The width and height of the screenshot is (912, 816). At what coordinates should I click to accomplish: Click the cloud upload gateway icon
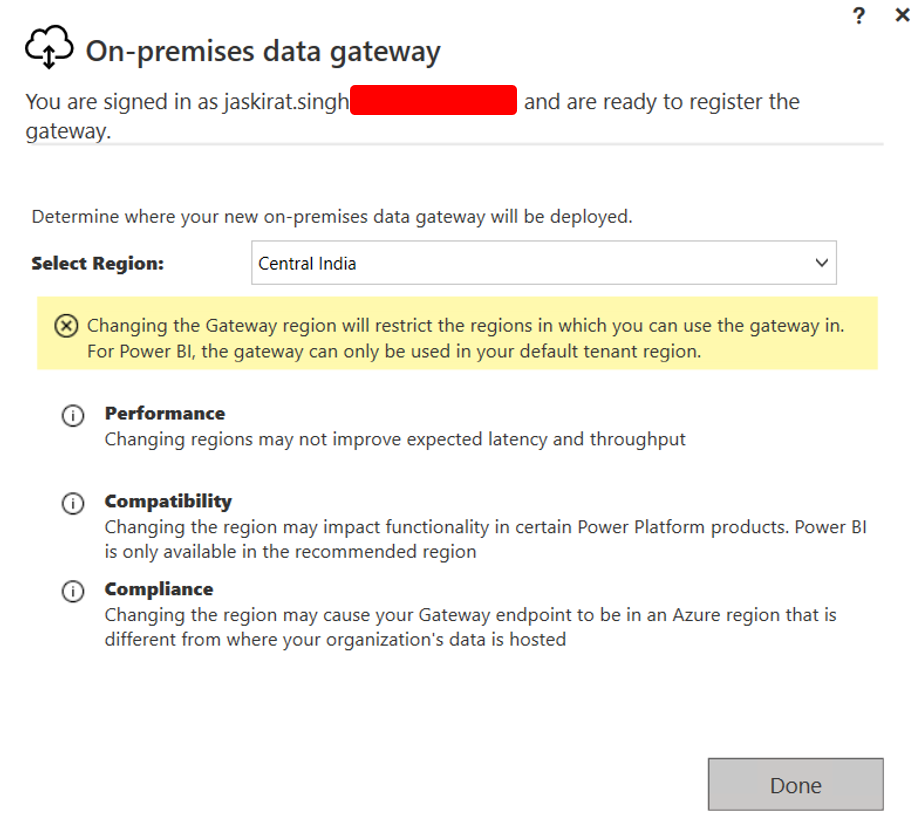[x=49, y=47]
